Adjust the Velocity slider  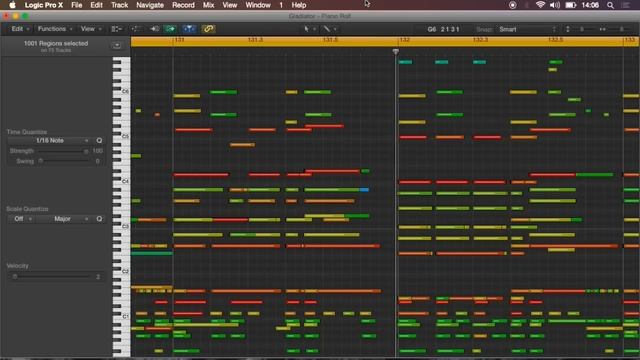(x=51, y=277)
